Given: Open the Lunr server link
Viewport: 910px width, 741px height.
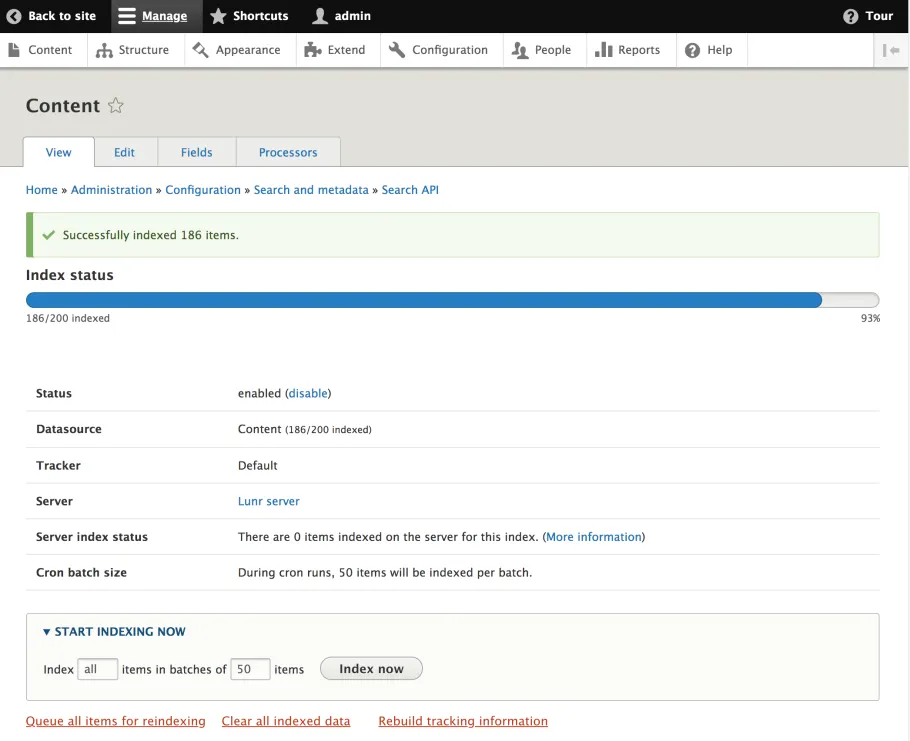Looking at the screenshot, I should (x=268, y=501).
